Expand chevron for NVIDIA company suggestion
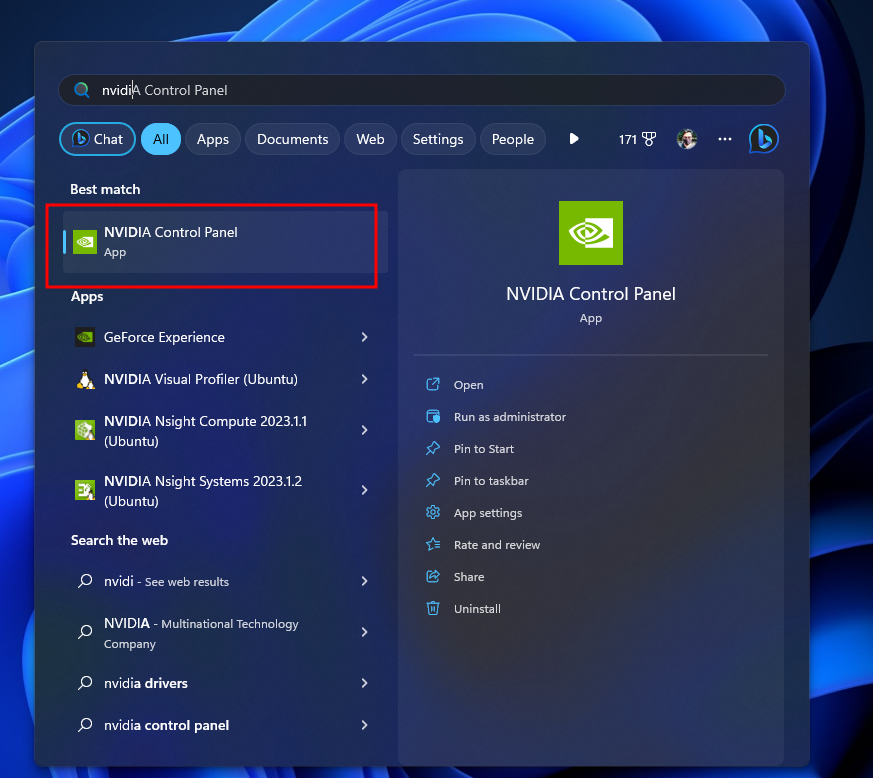The width and height of the screenshot is (873, 778). pyautogui.click(x=364, y=632)
